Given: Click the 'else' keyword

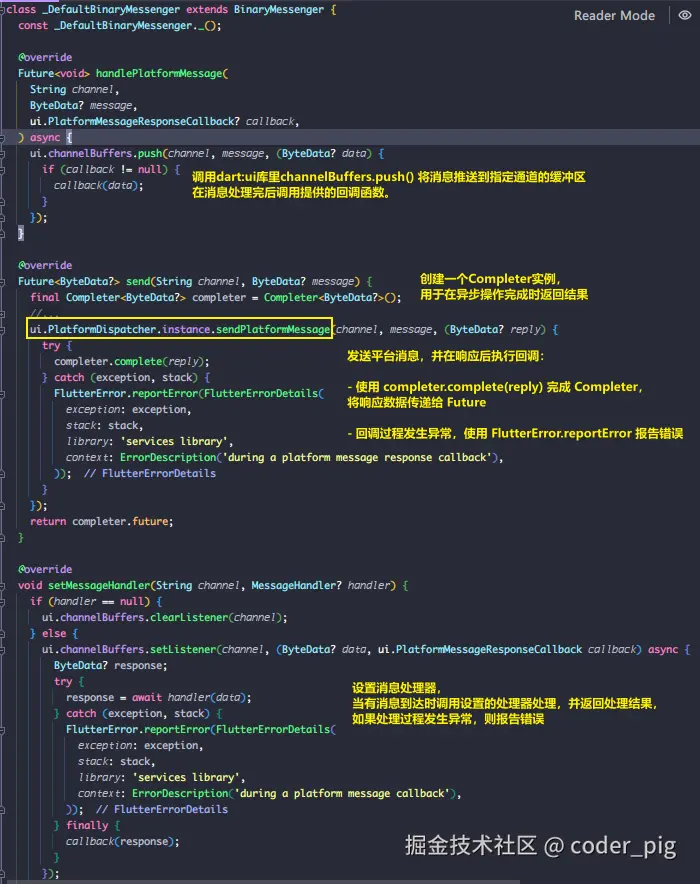Looking at the screenshot, I should coord(54,634).
